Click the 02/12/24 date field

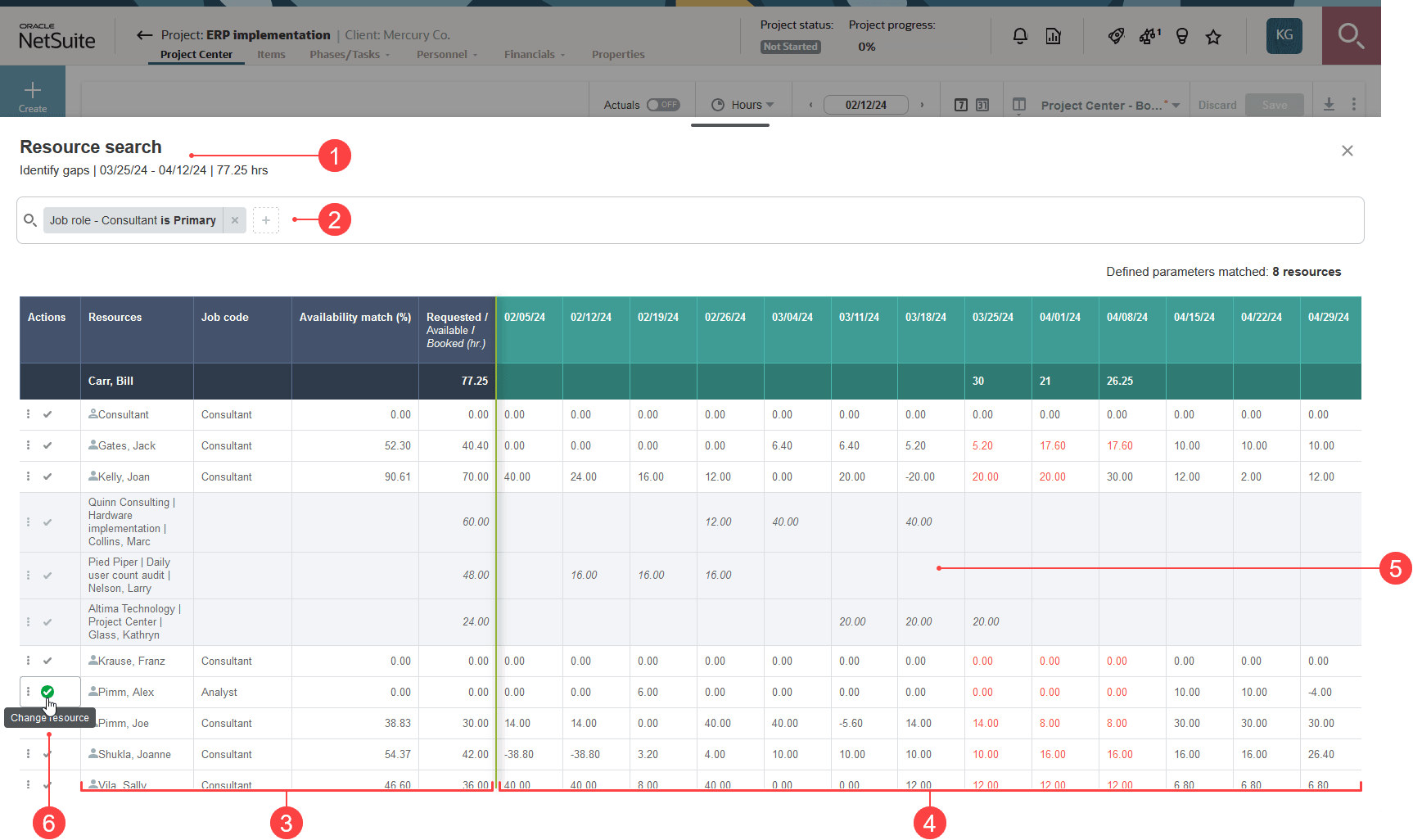pyautogui.click(x=866, y=105)
